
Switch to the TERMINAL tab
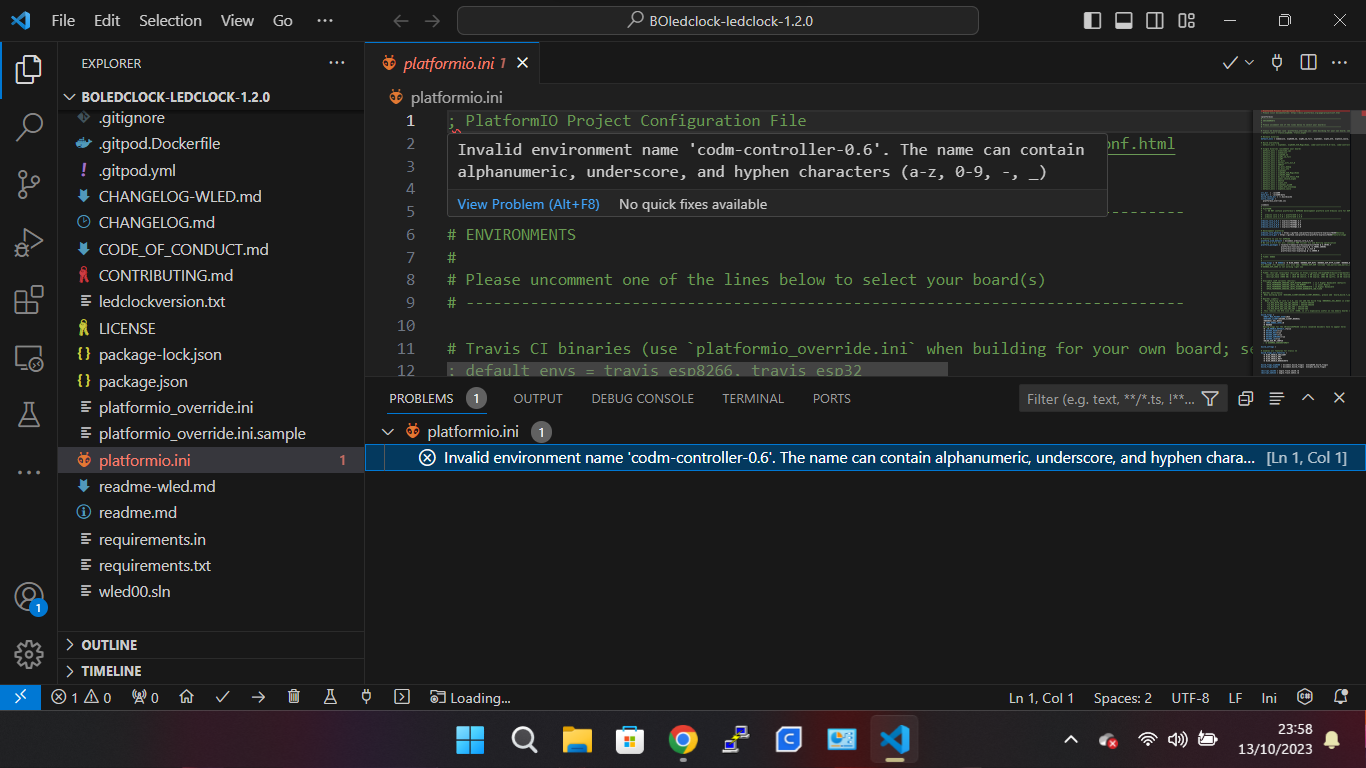pyautogui.click(x=752, y=398)
